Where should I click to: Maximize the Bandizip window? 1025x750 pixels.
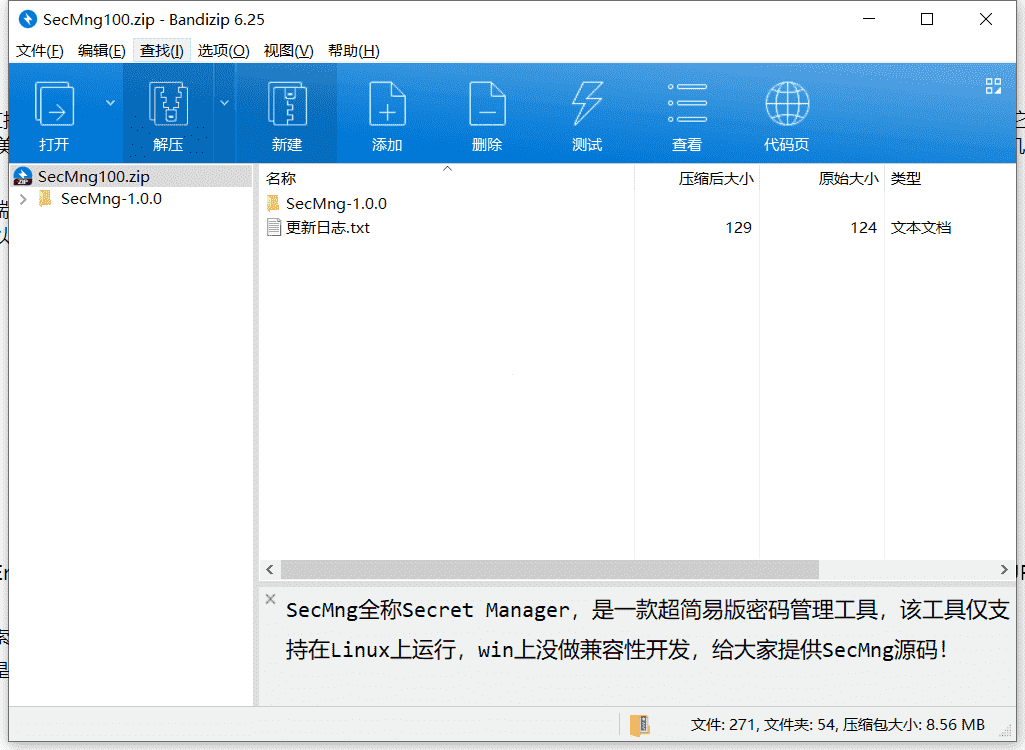coord(927,19)
